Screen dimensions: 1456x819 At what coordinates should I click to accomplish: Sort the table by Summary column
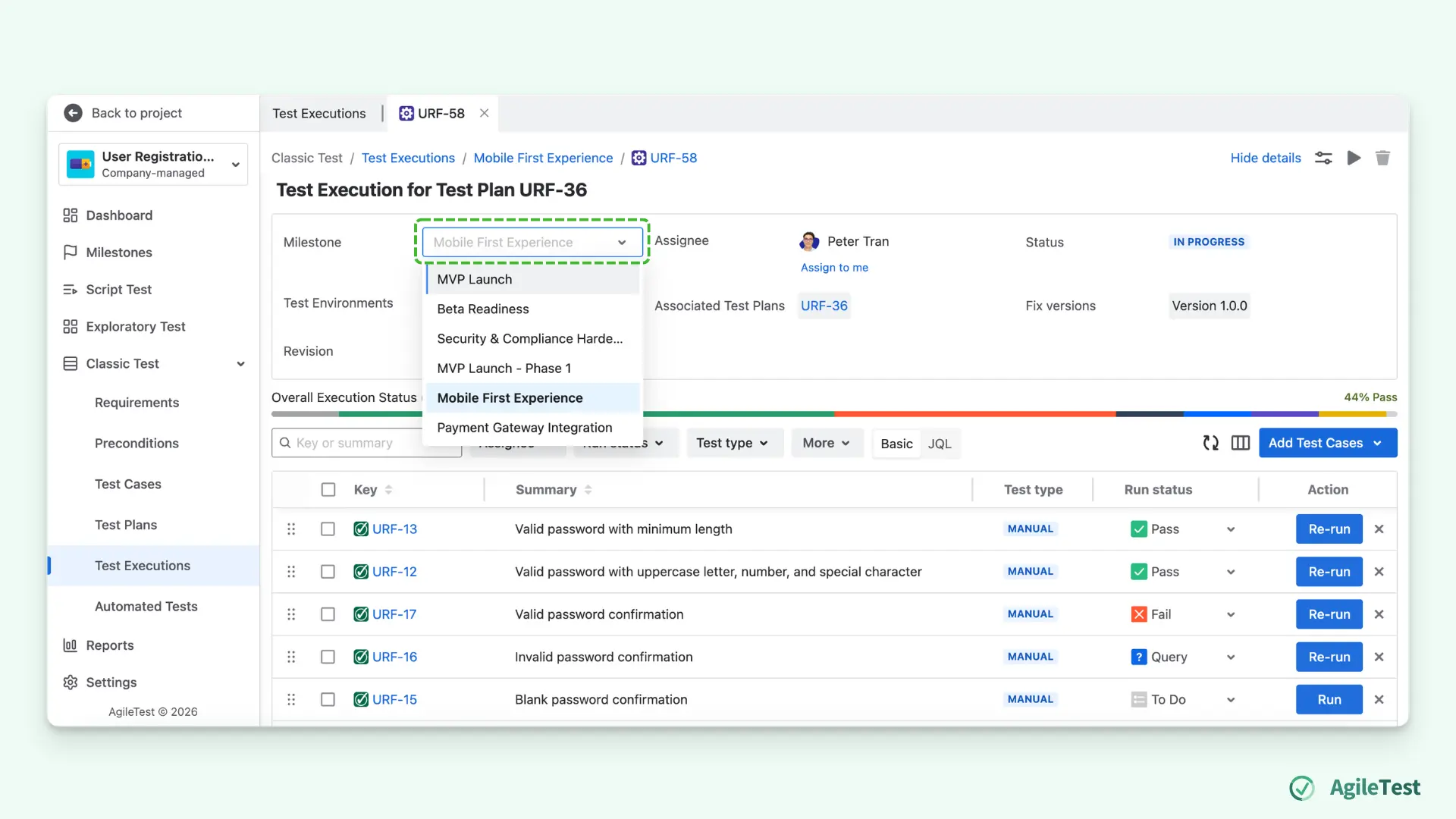click(588, 490)
